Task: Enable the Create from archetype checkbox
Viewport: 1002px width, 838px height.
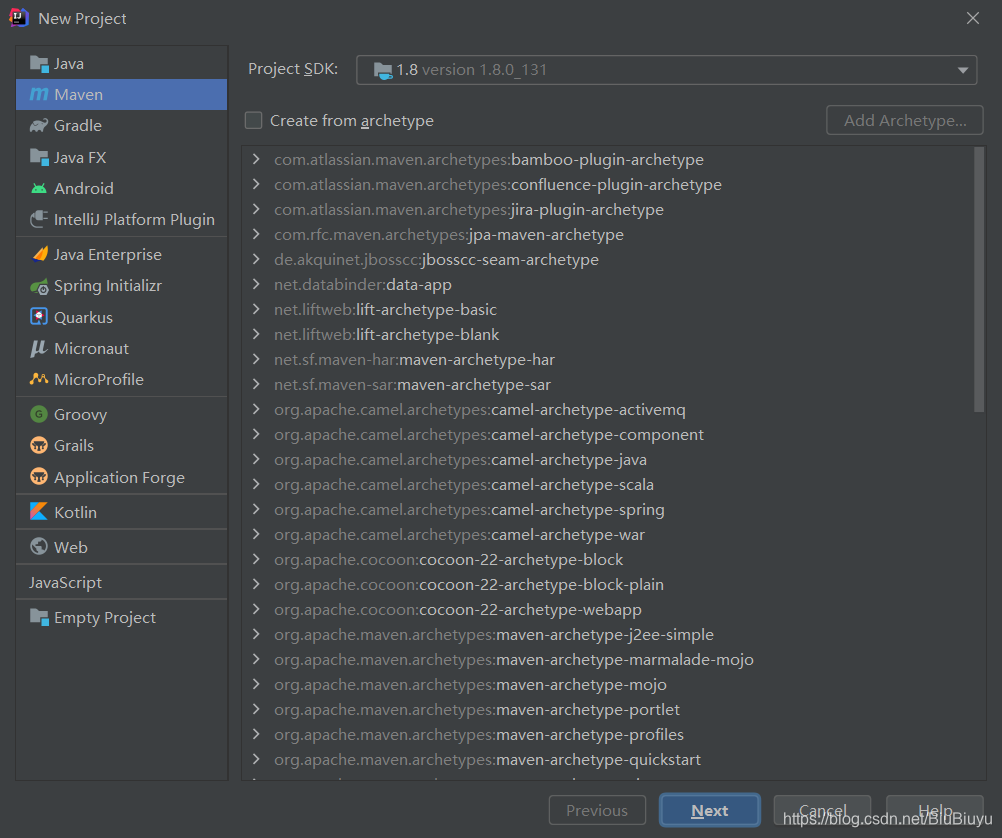Action: coord(254,120)
